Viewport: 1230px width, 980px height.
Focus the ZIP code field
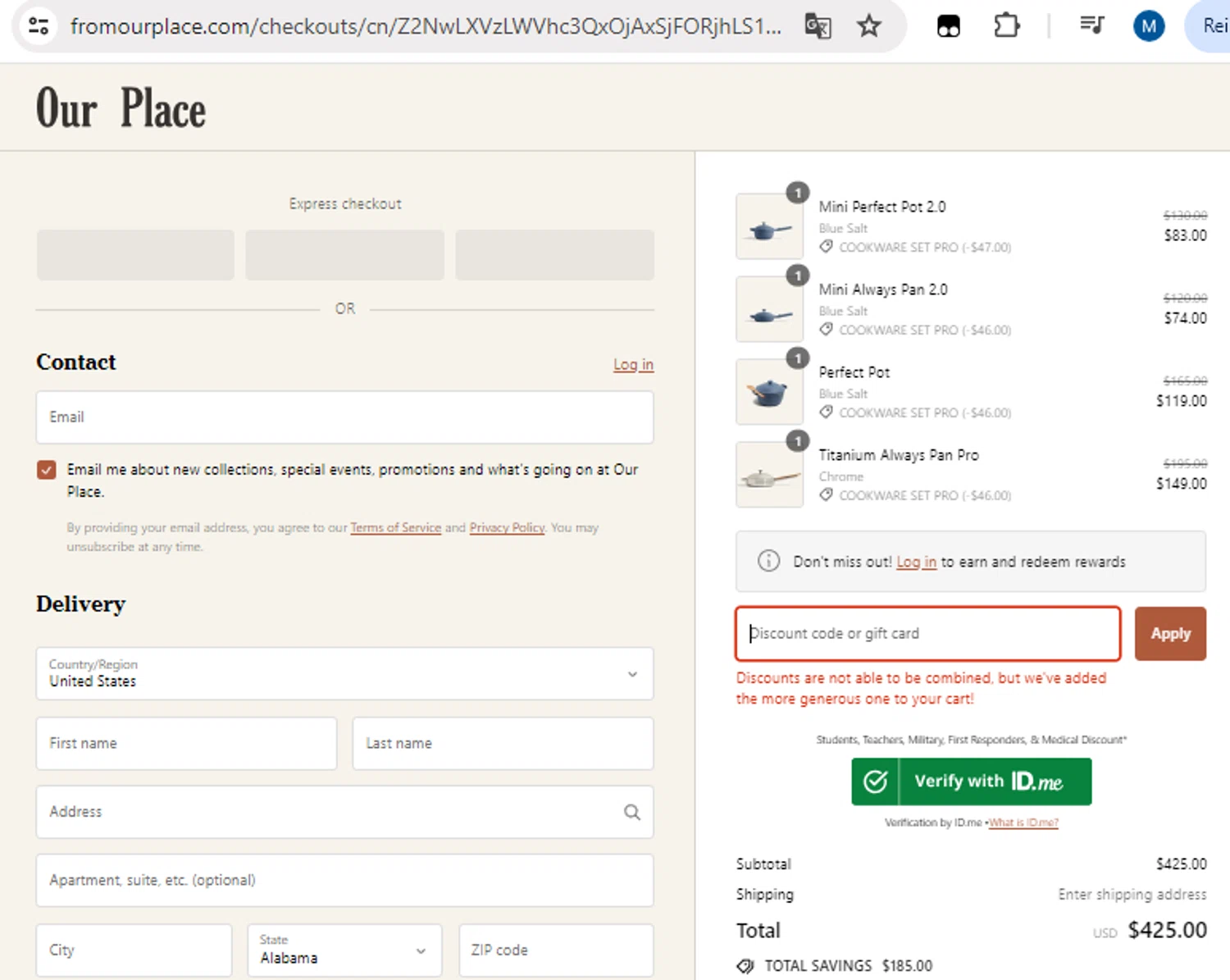(556, 950)
